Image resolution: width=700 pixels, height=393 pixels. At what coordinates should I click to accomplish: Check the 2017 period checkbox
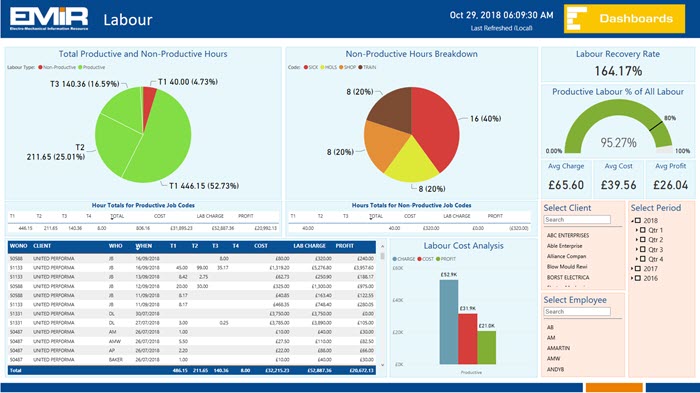638,269
